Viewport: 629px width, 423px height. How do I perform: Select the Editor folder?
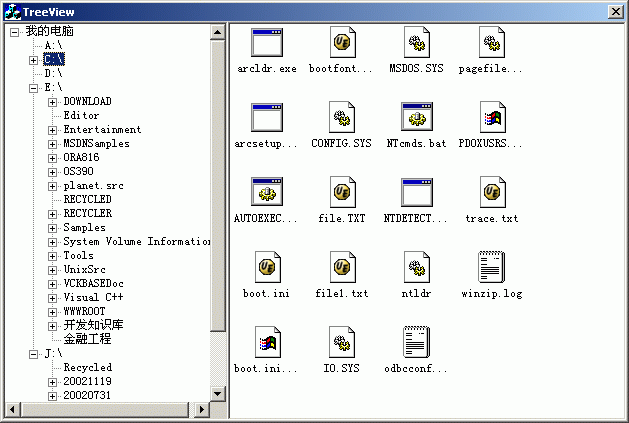coord(81,116)
